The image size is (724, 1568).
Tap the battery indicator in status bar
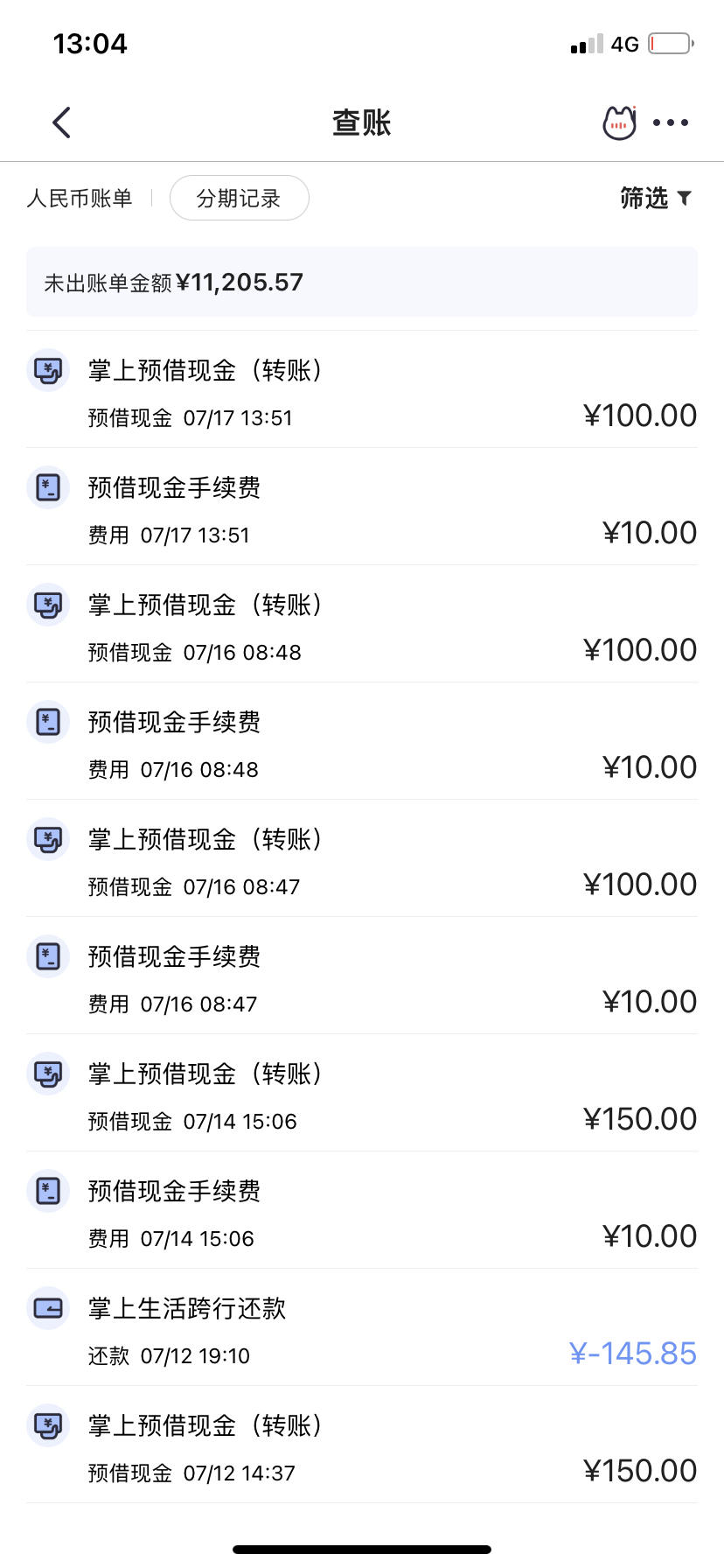click(671, 44)
